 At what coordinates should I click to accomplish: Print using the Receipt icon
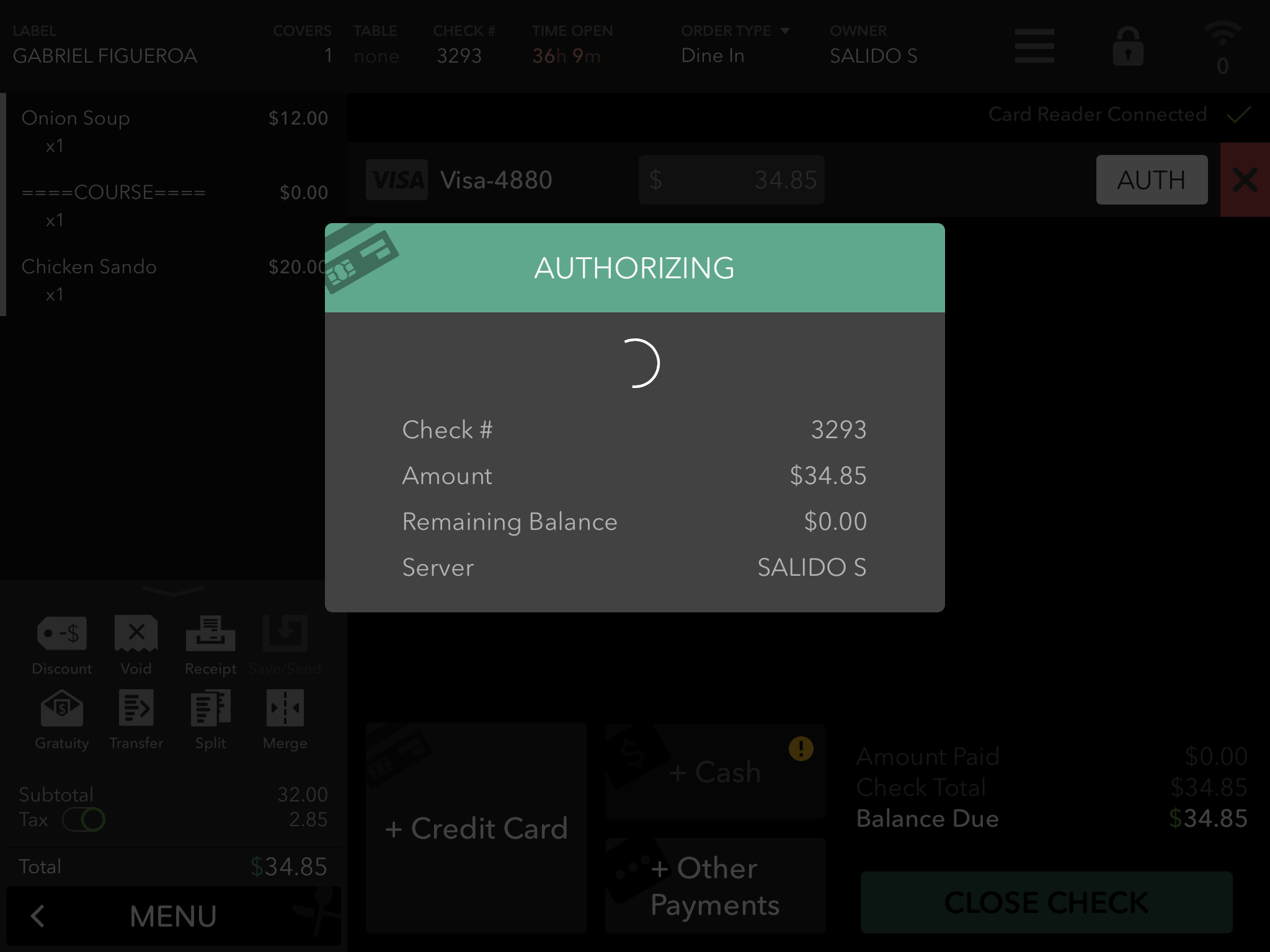(x=211, y=633)
